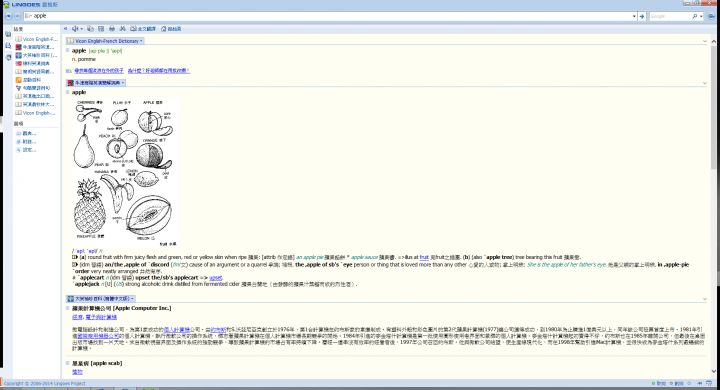The height and width of the screenshot is (390, 720).
Task: Pronounce the word with the speaker icon
Action: [75, 28]
